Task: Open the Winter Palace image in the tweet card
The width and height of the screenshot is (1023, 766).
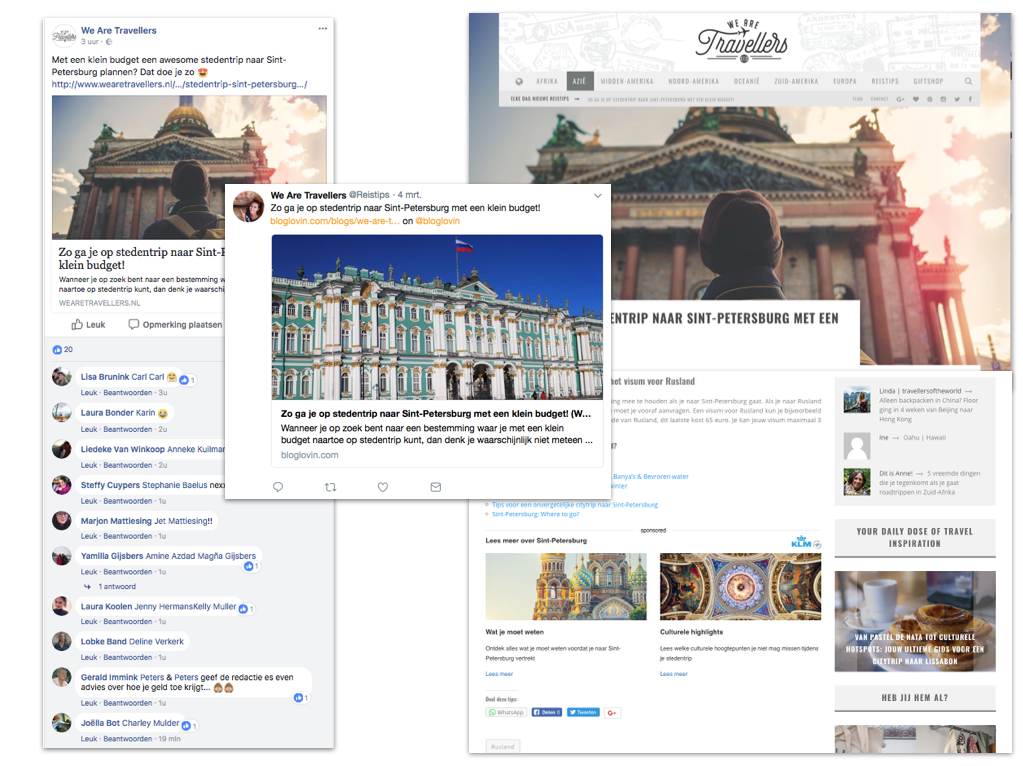Action: tap(437, 317)
